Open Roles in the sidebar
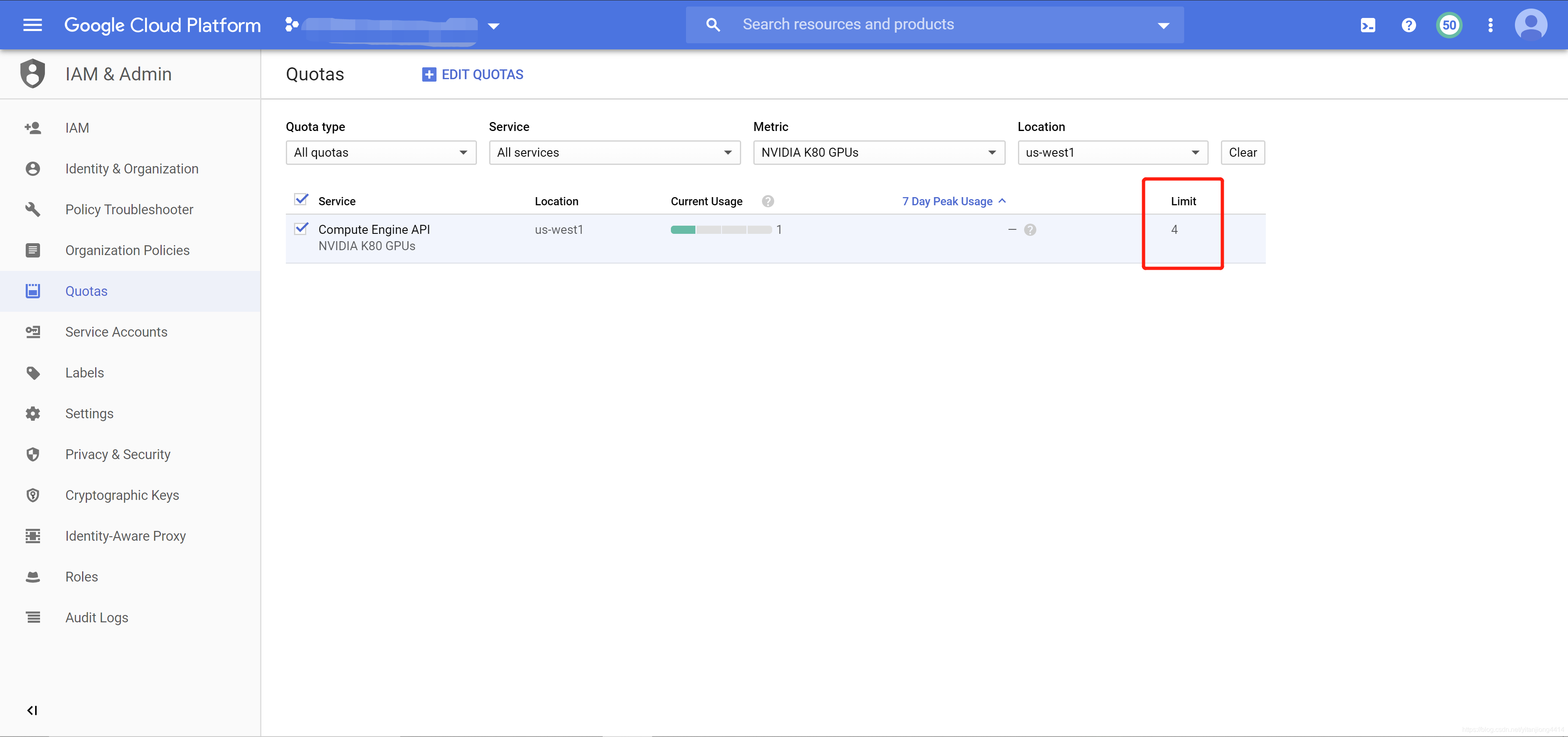Screen dimensions: 1568x737 (x=130, y=577)
